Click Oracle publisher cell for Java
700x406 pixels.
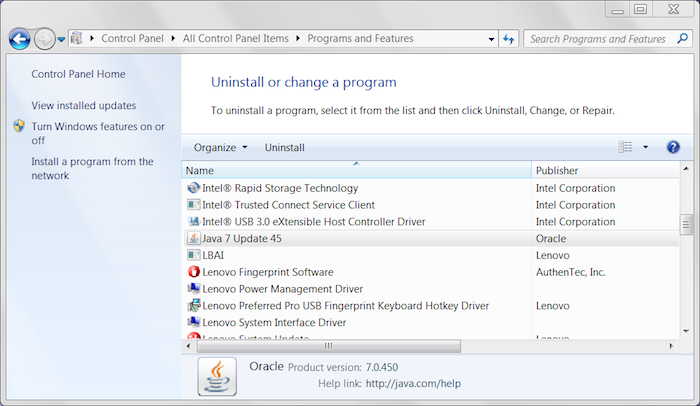coord(551,239)
